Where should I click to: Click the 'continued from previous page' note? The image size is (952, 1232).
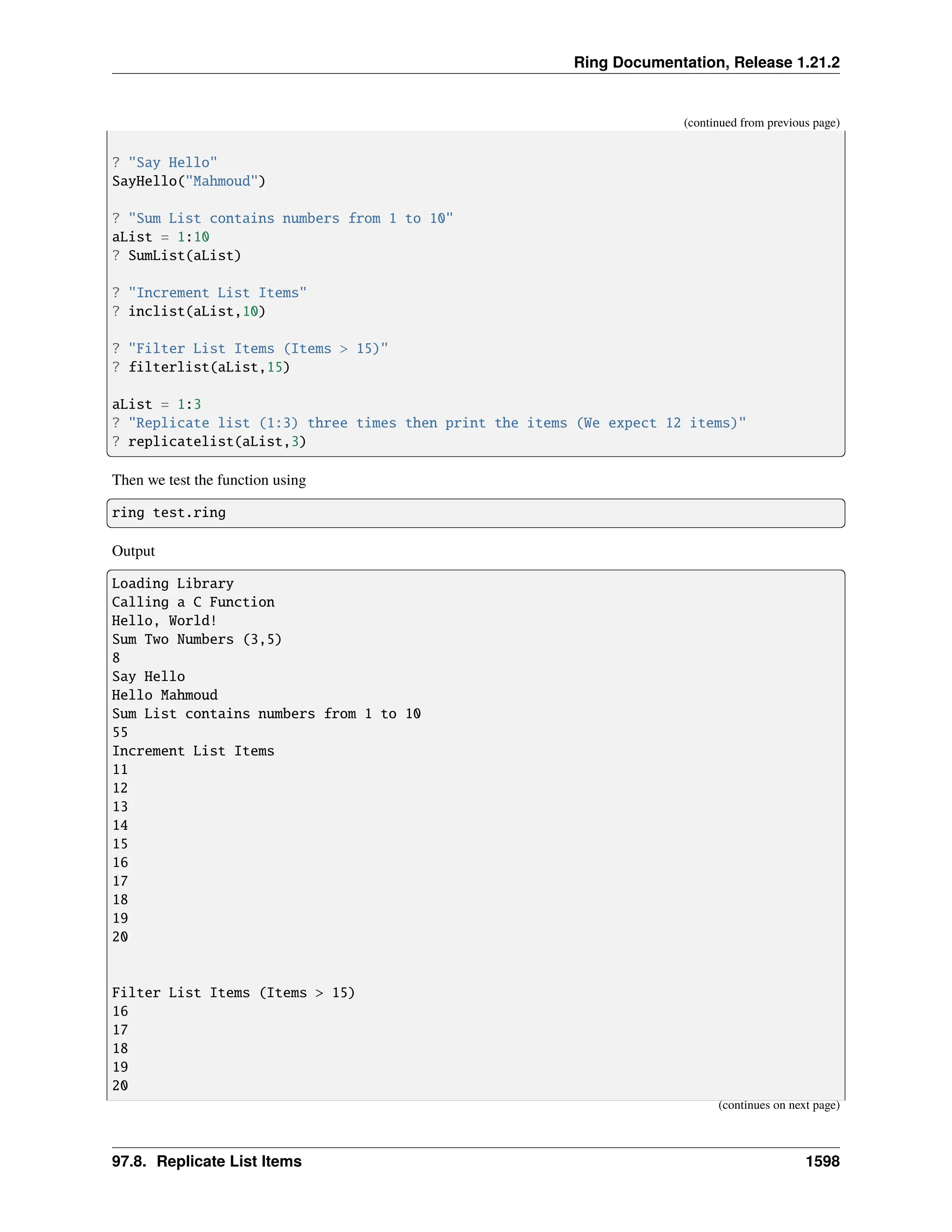tap(761, 123)
